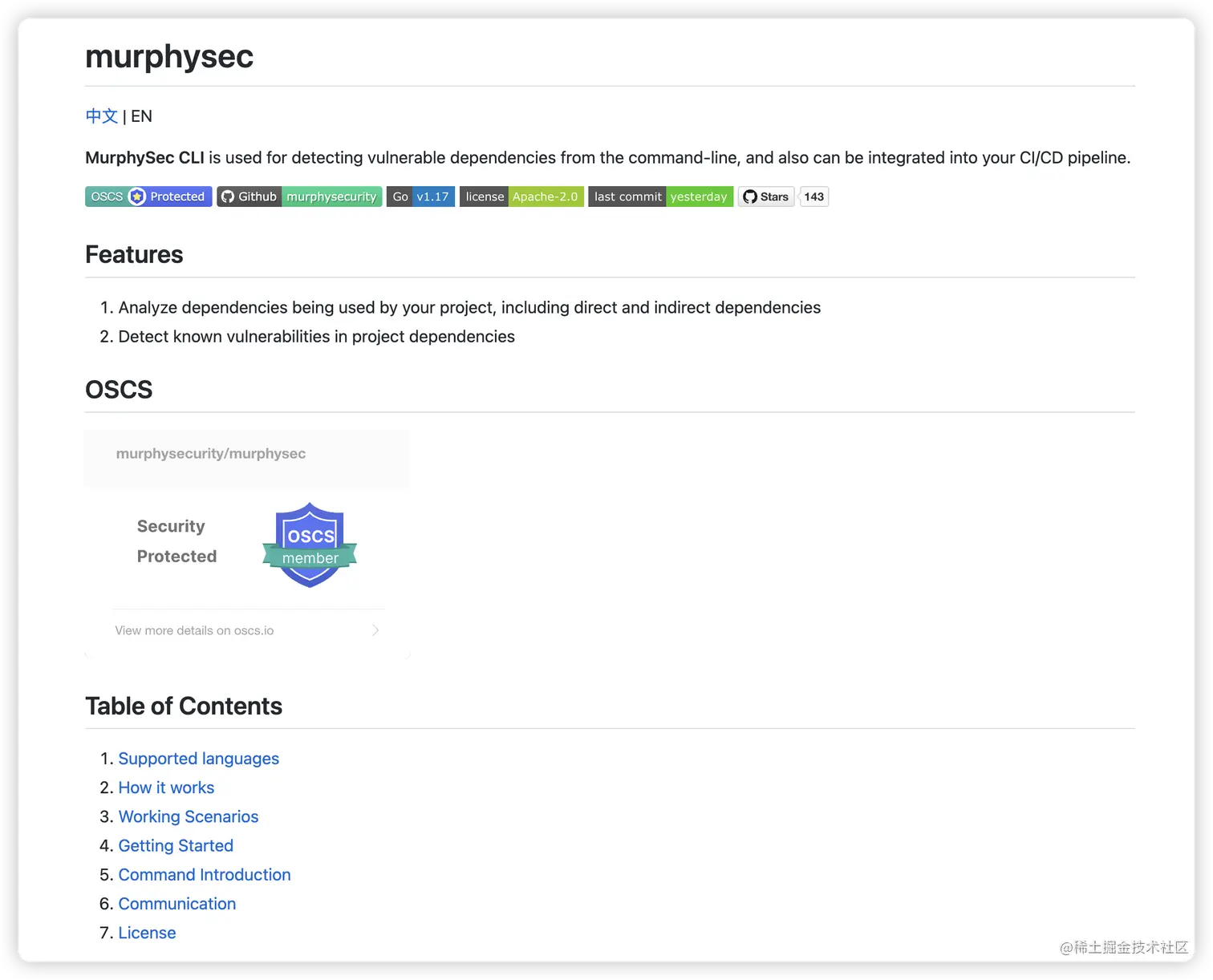Click the Security Protected card text

pyautogui.click(x=176, y=541)
